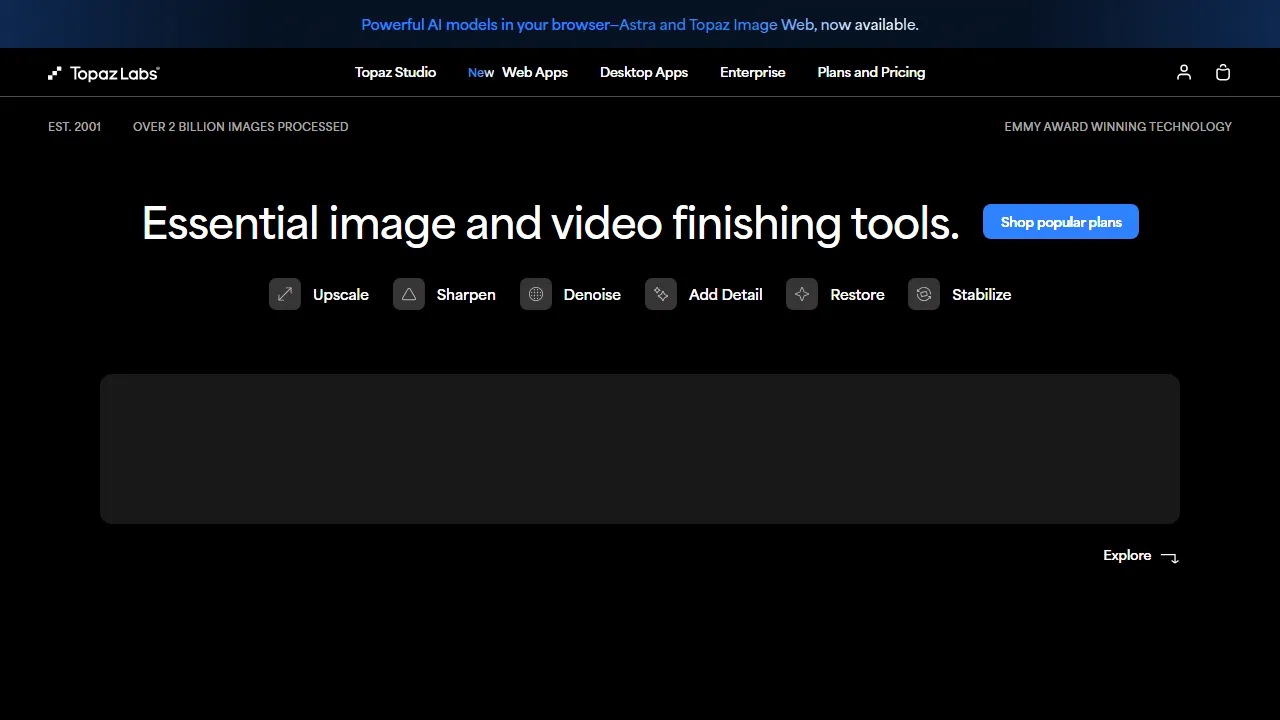Click the Restore star icon
This screenshot has width=1280, height=720.
point(802,294)
